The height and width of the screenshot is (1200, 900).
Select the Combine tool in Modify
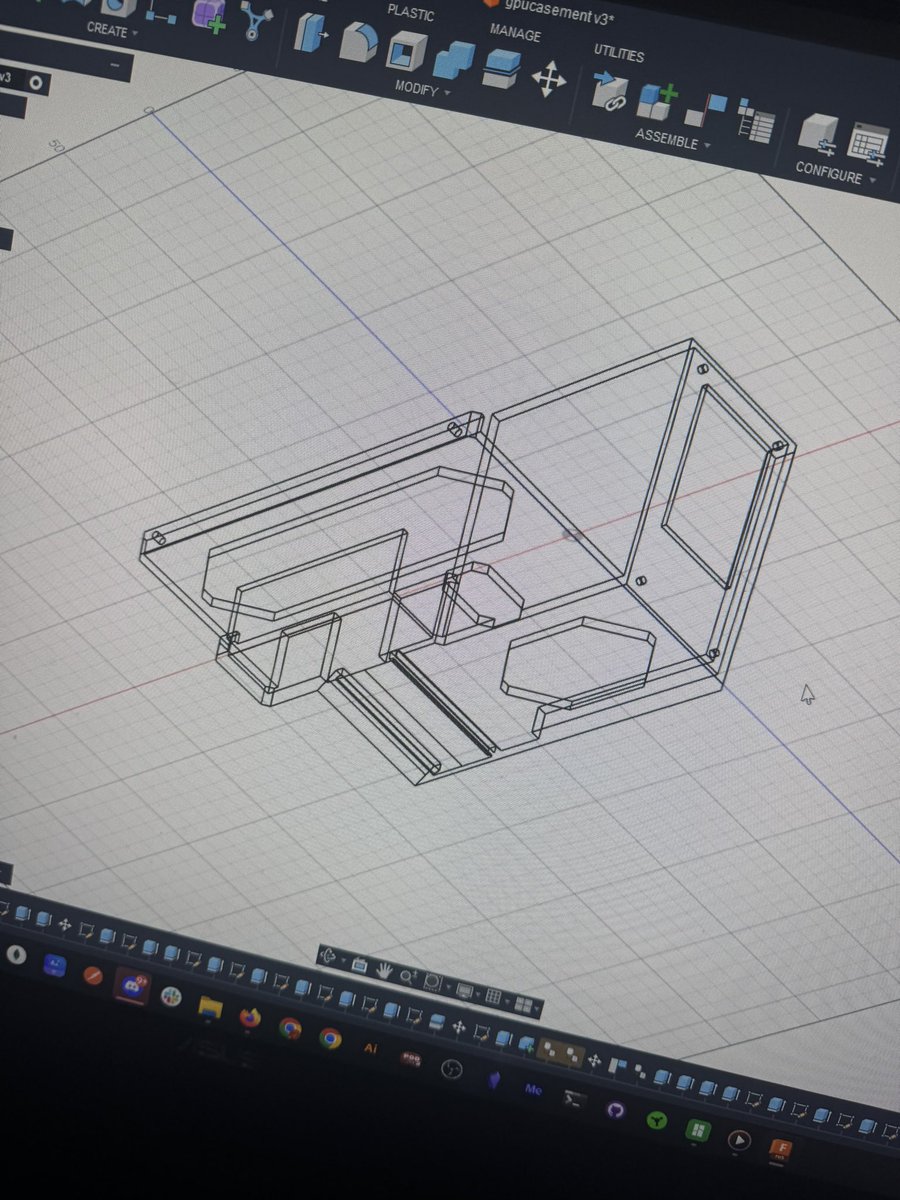point(455,60)
